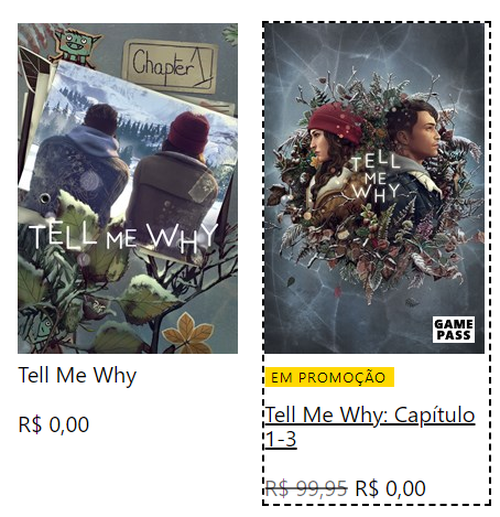Image resolution: width=500 pixels, height=517 pixels.
Task: Click the R$ 0,00 sale price for Capítulo 1-3
Action: [x=390, y=489]
